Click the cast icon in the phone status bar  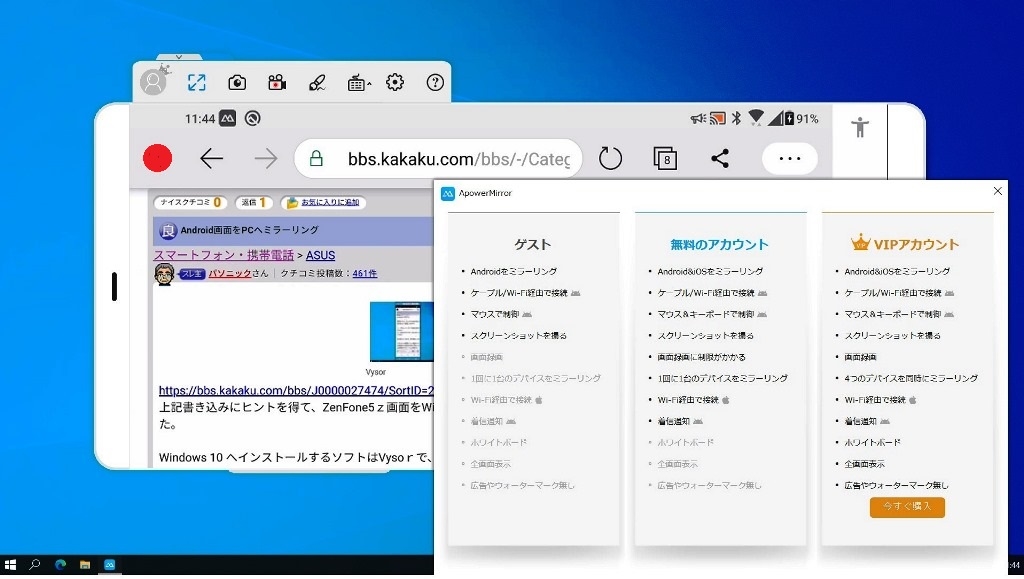point(717,118)
